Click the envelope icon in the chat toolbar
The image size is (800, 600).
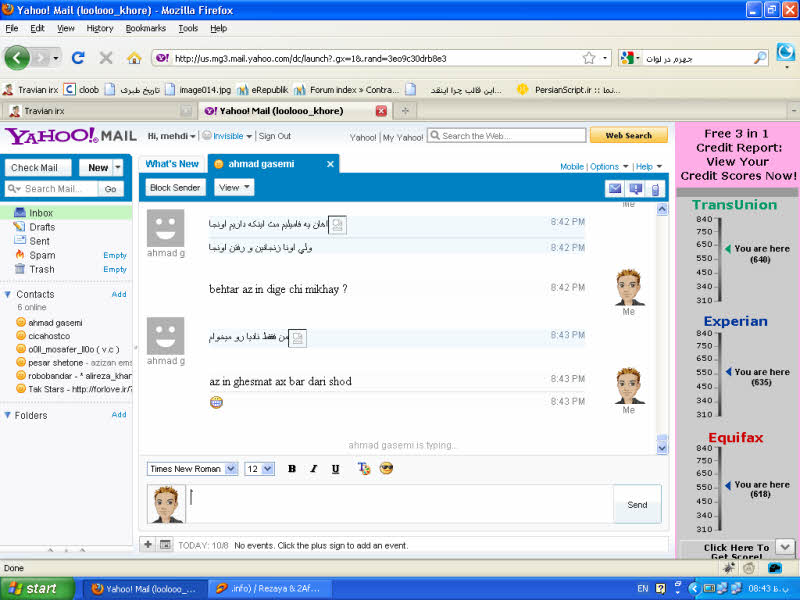pyautogui.click(x=615, y=189)
